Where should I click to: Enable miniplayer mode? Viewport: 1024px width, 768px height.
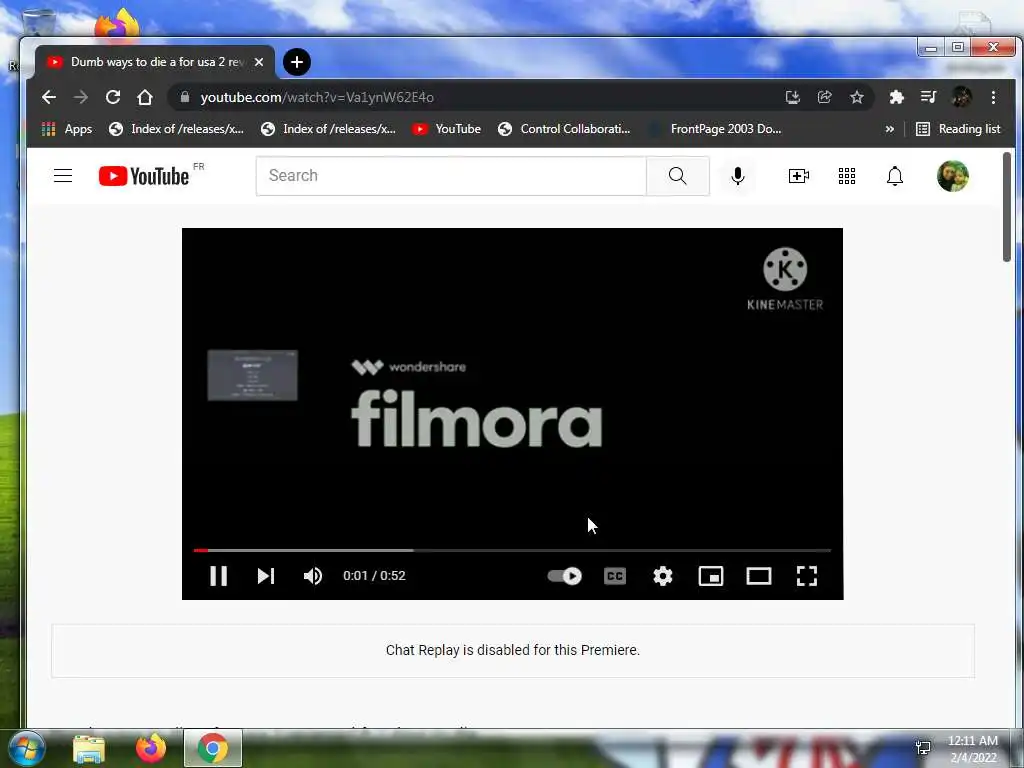click(711, 575)
